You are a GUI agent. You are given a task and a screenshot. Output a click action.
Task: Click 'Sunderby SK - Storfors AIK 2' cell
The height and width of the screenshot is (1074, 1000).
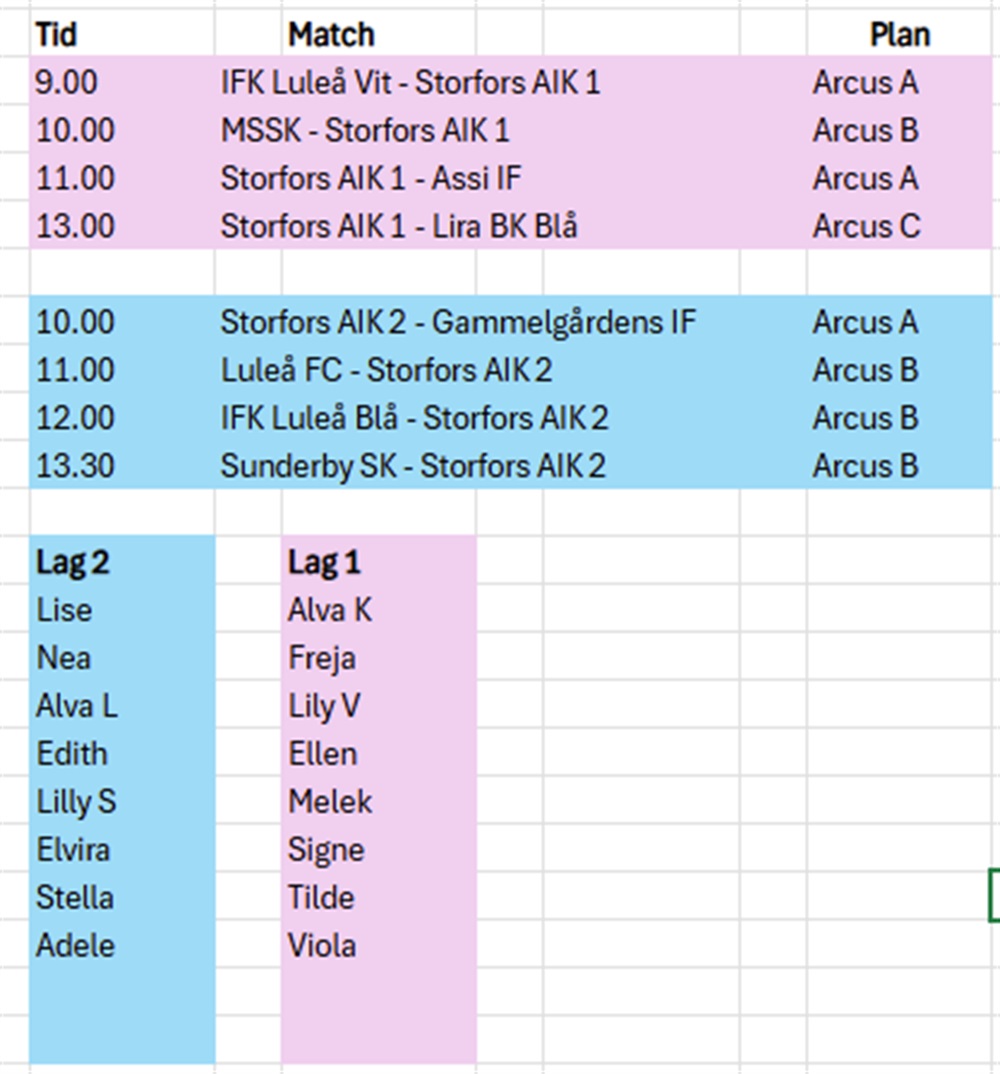pyautogui.click(x=412, y=466)
